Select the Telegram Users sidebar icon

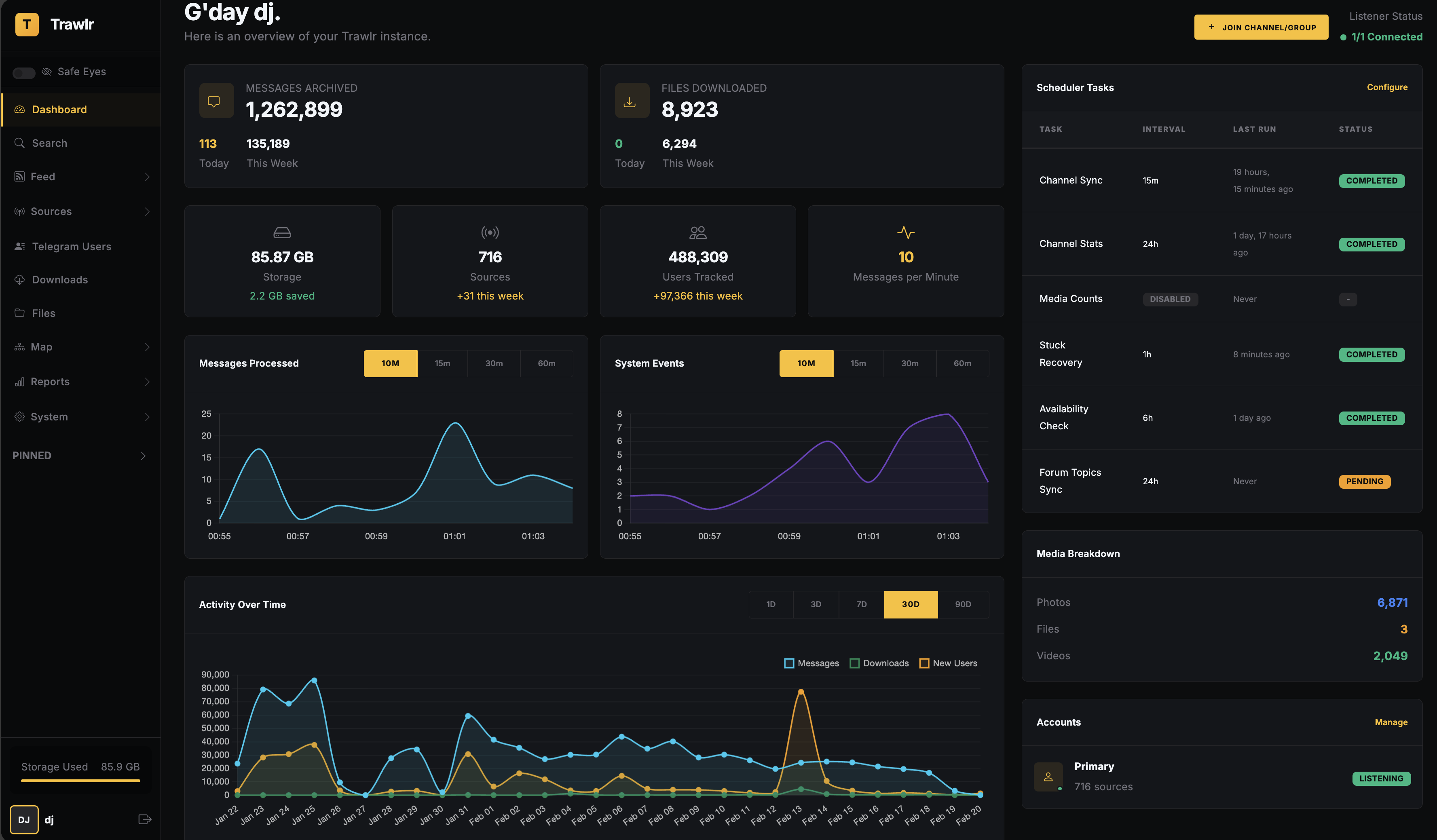(19, 246)
